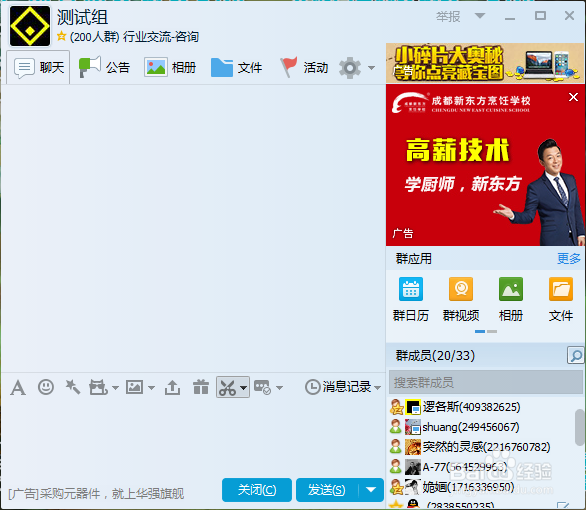Switch to the 公告 tab
The width and height of the screenshot is (586, 510).
point(104,68)
